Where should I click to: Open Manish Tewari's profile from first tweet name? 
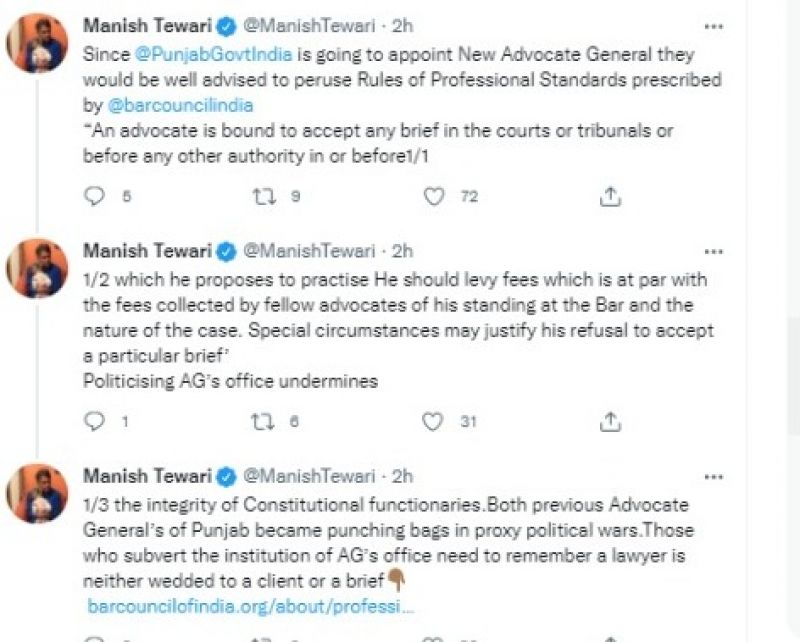[146, 27]
